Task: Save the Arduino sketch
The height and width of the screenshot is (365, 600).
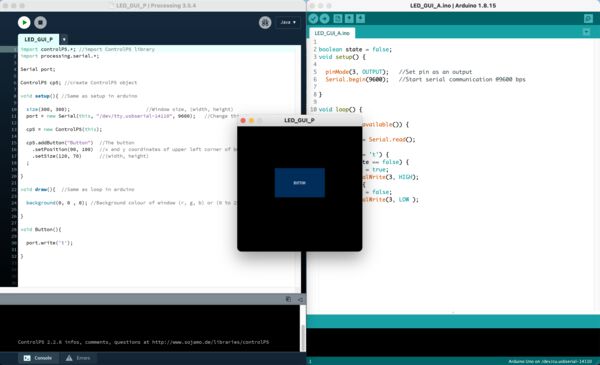Action: (x=360, y=18)
